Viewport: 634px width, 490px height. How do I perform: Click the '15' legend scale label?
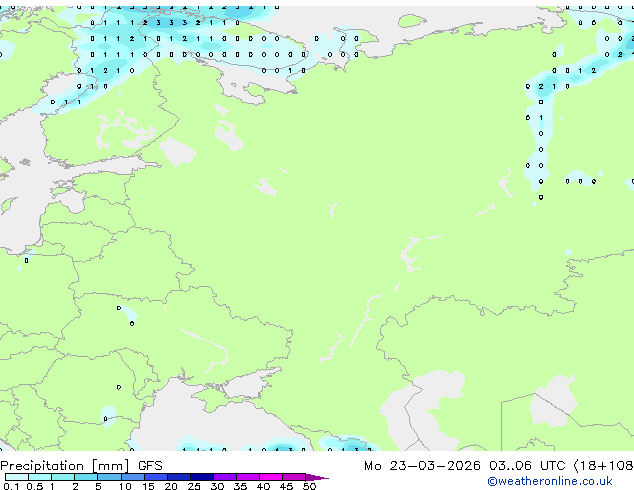(148, 486)
